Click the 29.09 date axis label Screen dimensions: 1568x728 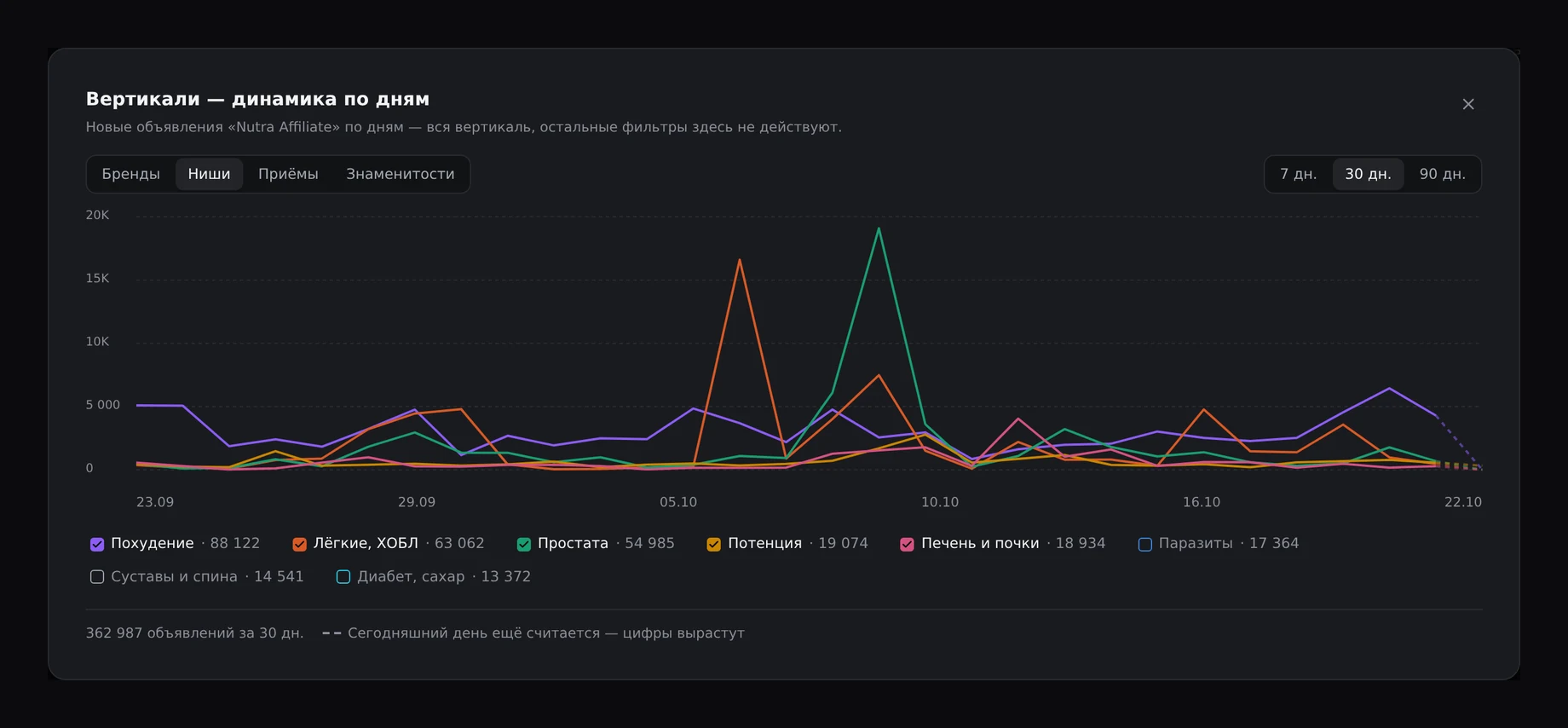pyautogui.click(x=417, y=502)
